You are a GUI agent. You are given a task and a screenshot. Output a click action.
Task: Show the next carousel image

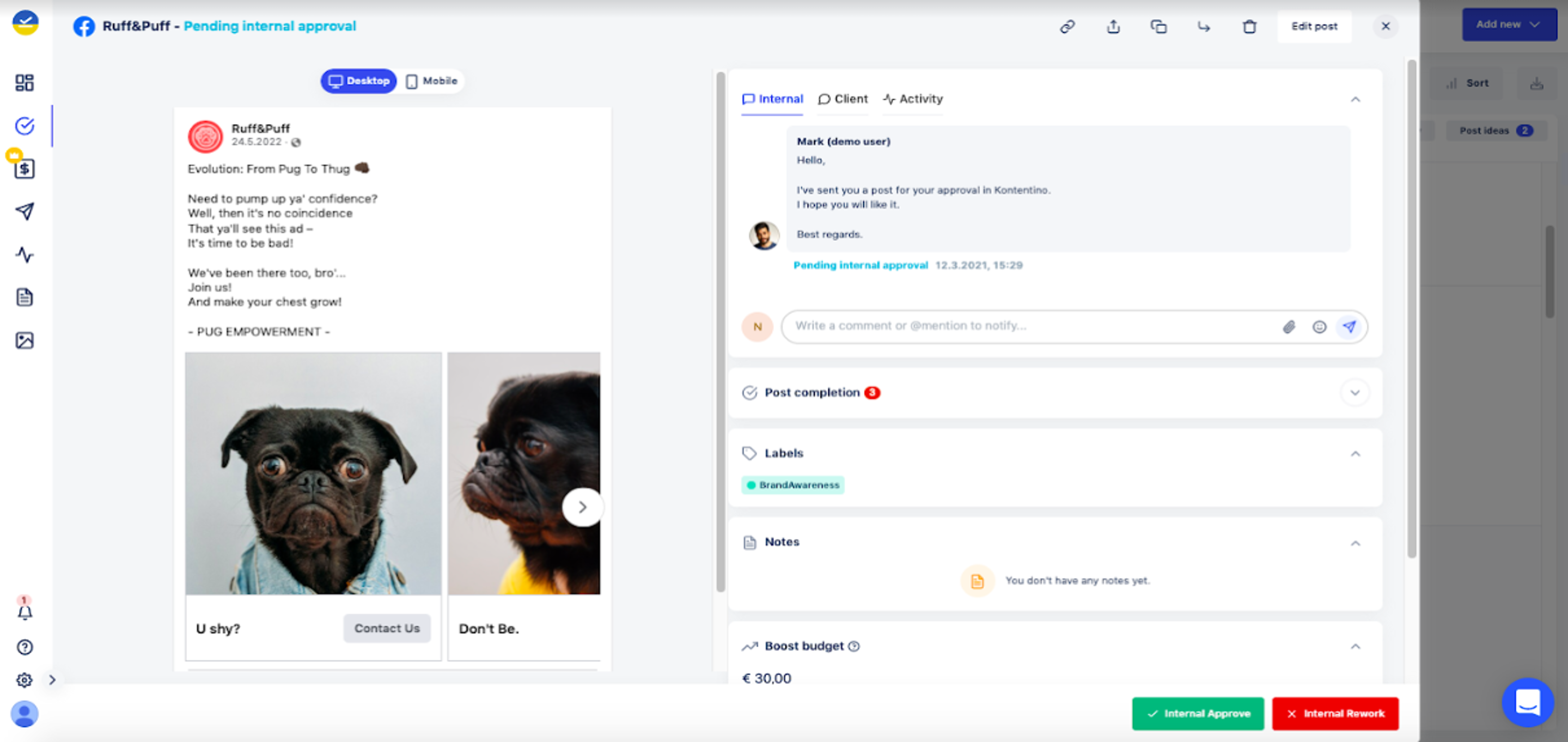[583, 507]
